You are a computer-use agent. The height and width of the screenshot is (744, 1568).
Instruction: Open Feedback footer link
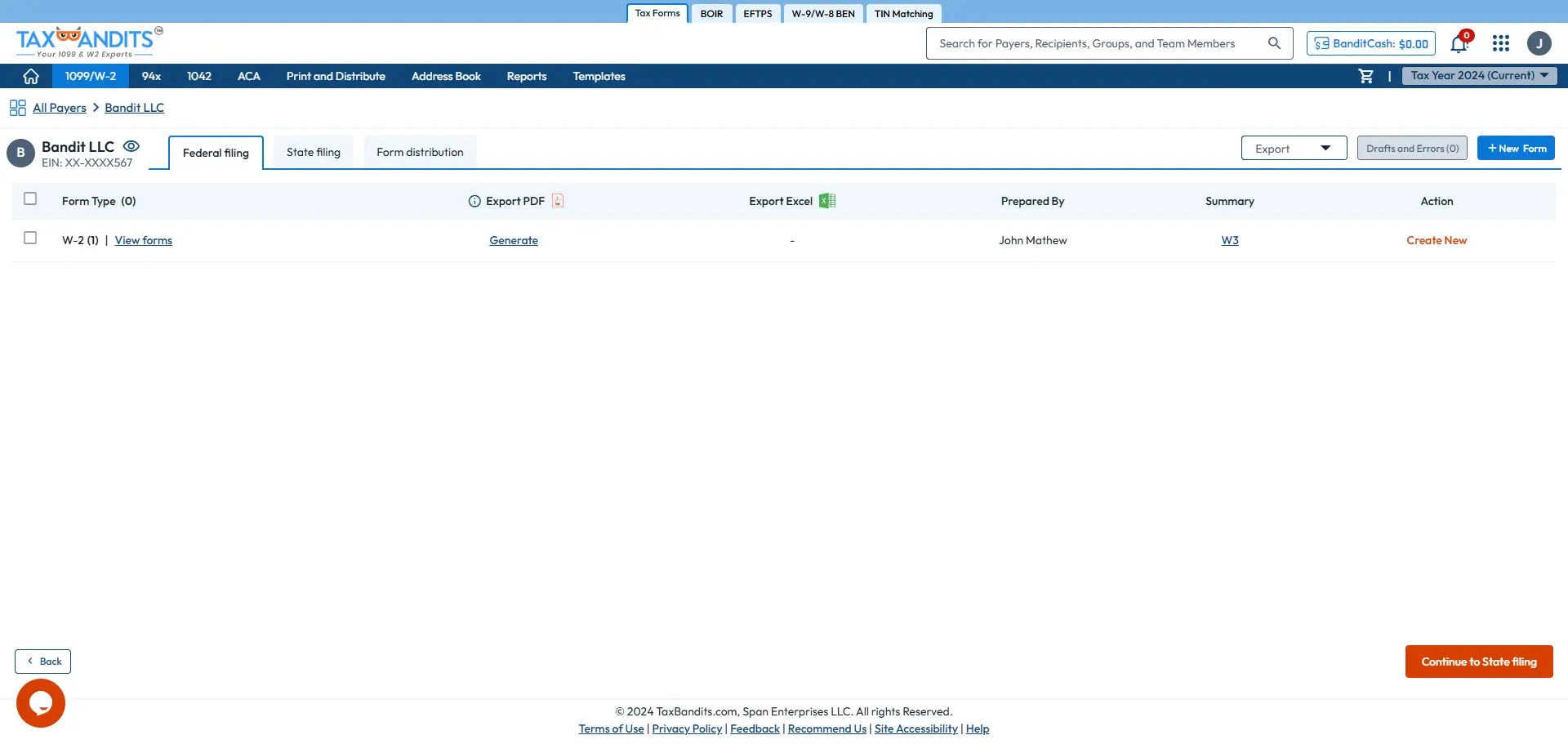pos(755,728)
